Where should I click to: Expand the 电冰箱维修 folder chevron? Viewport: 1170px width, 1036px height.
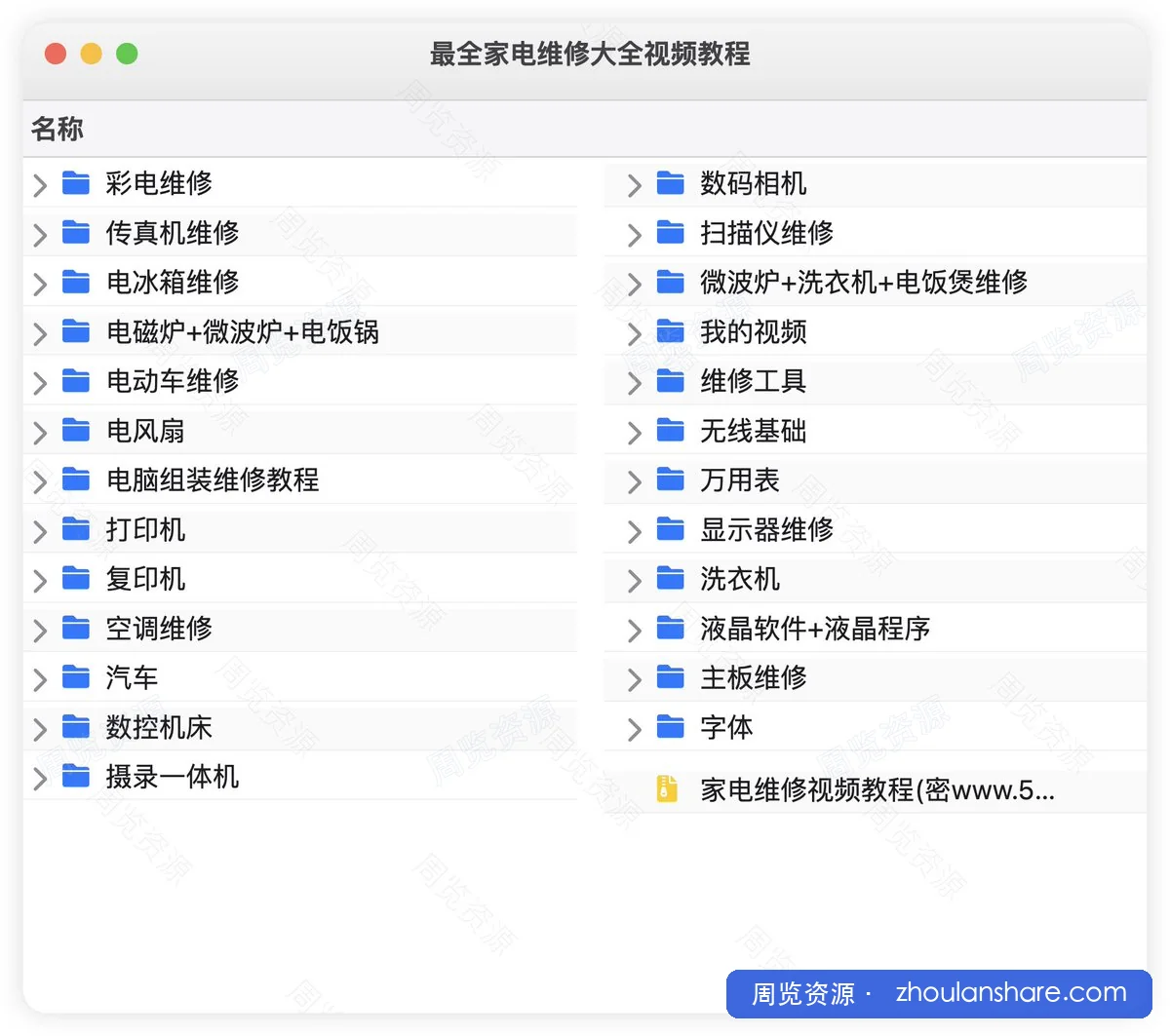pyautogui.click(x=40, y=284)
